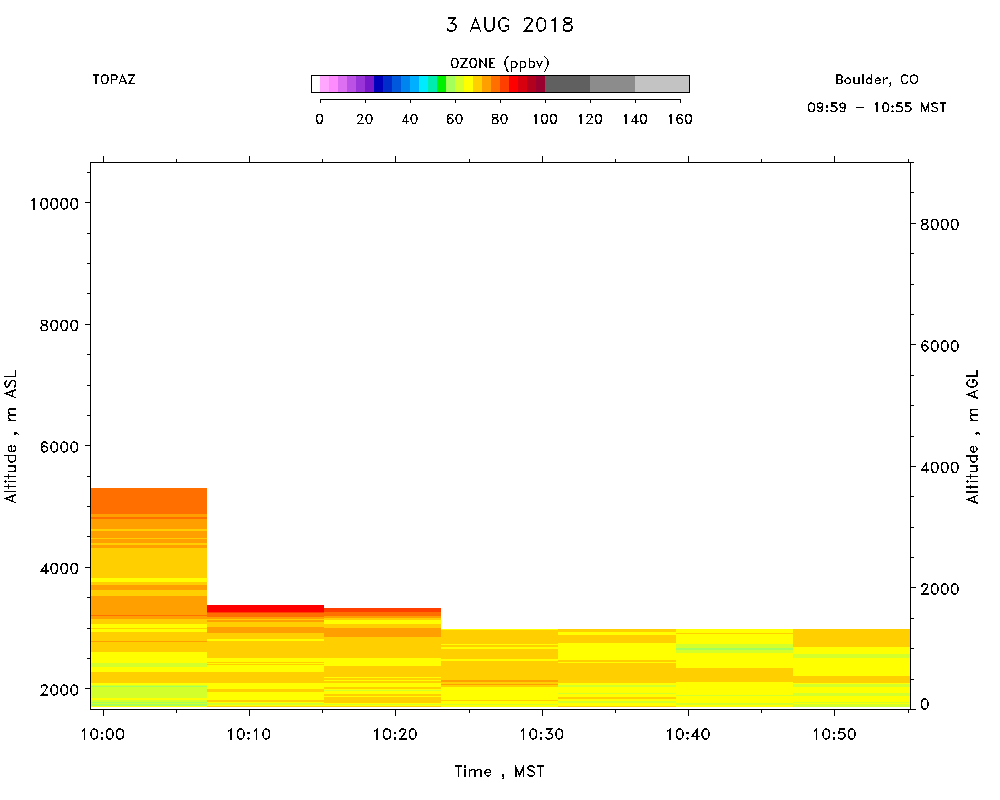The width and height of the screenshot is (1000, 800).
Task: Click the colorbar tick label '60'
Action: (455, 119)
